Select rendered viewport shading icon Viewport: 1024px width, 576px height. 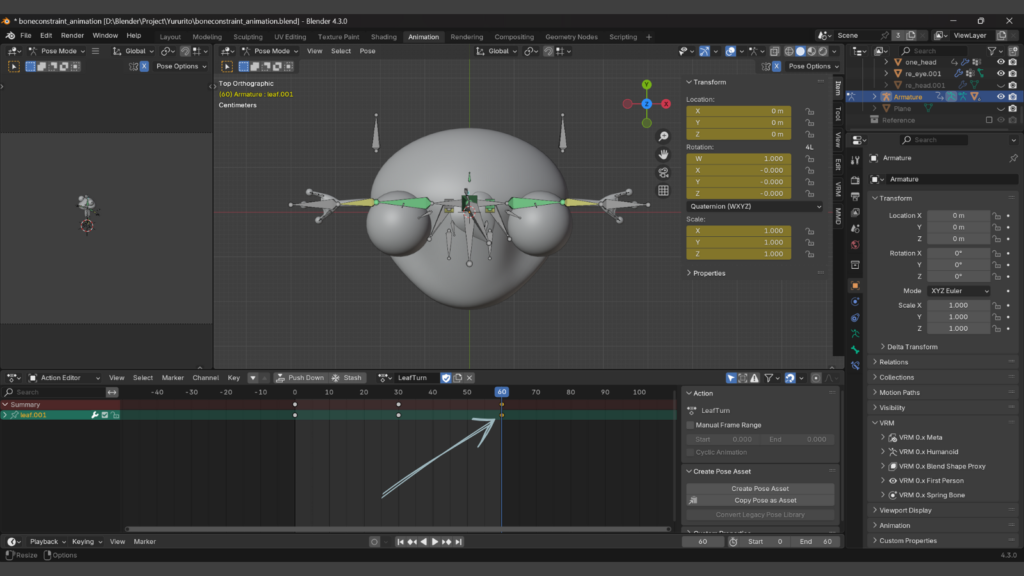pos(822,51)
